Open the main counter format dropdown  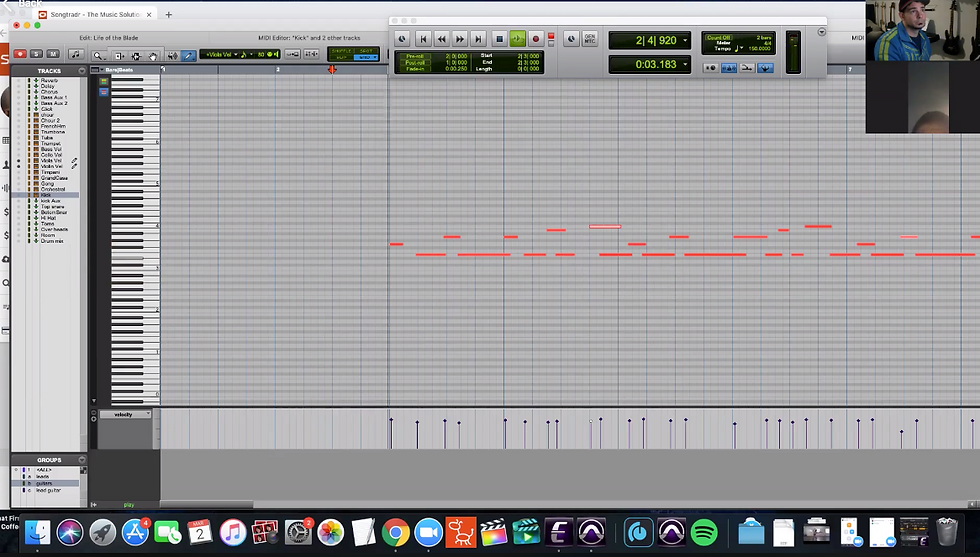(x=685, y=40)
